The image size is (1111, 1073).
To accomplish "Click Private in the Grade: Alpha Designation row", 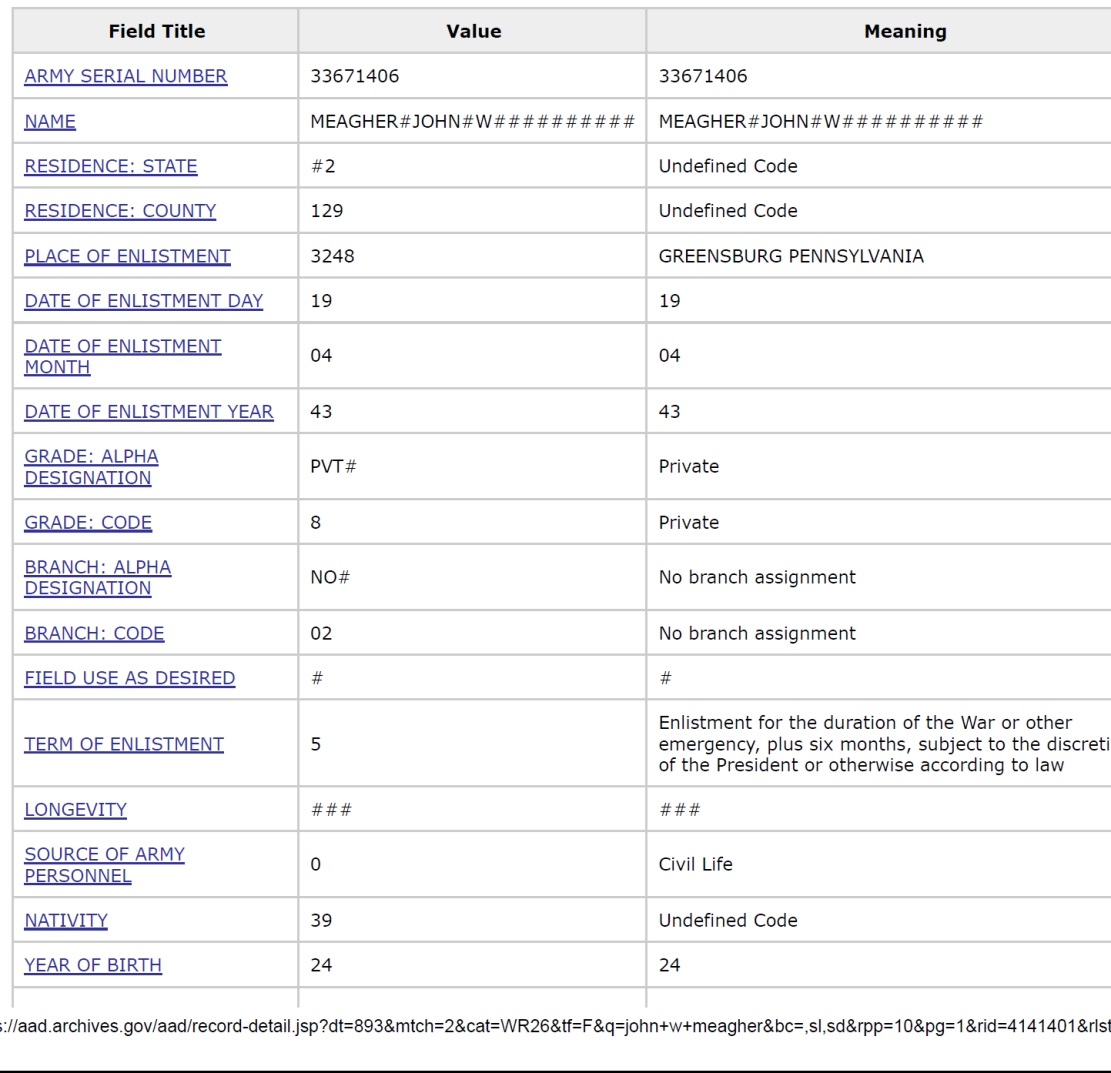I will [x=689, y=466].
